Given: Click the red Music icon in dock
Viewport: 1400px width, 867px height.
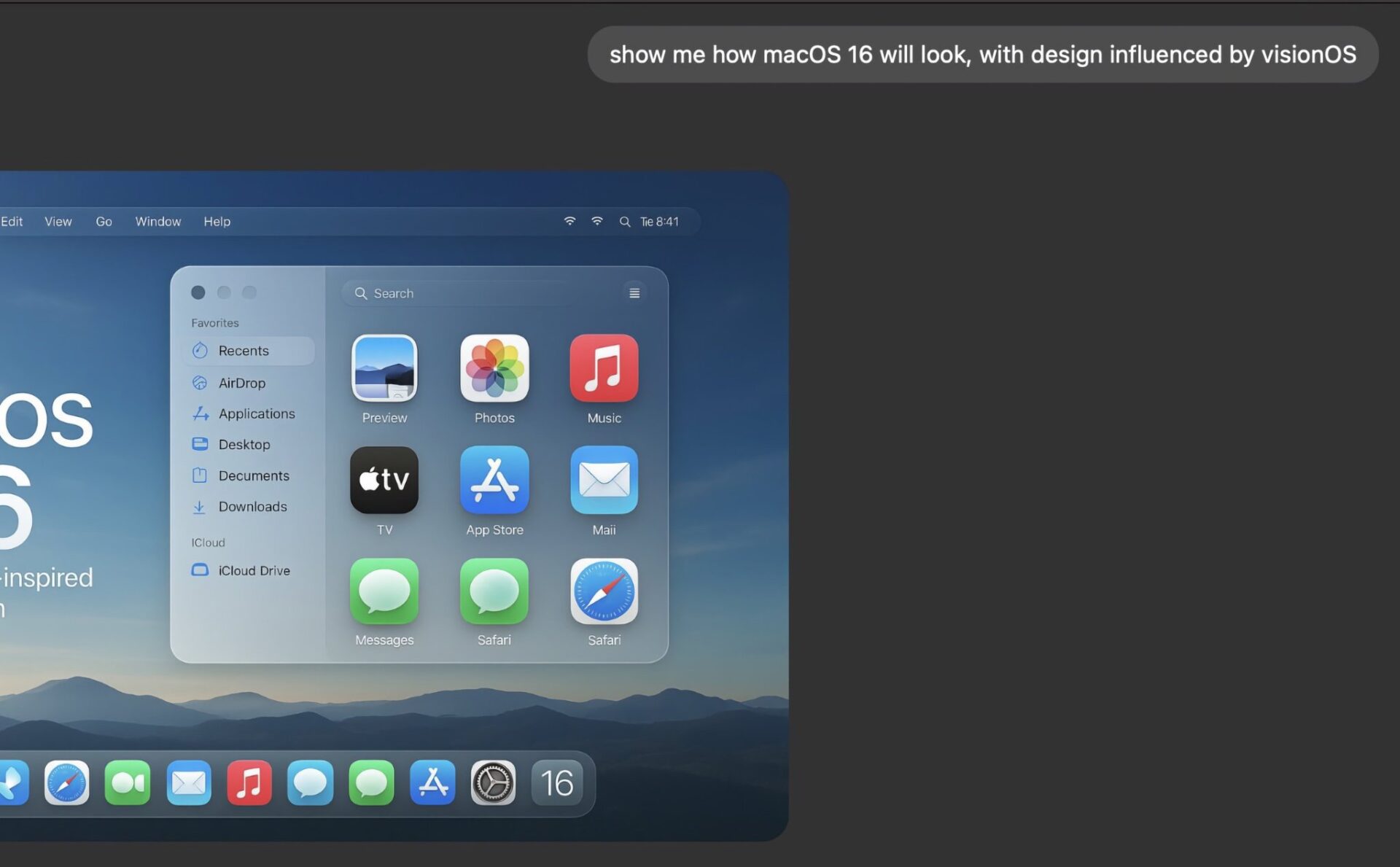Looking at the screenshot, I should click(x=249, y=783).
